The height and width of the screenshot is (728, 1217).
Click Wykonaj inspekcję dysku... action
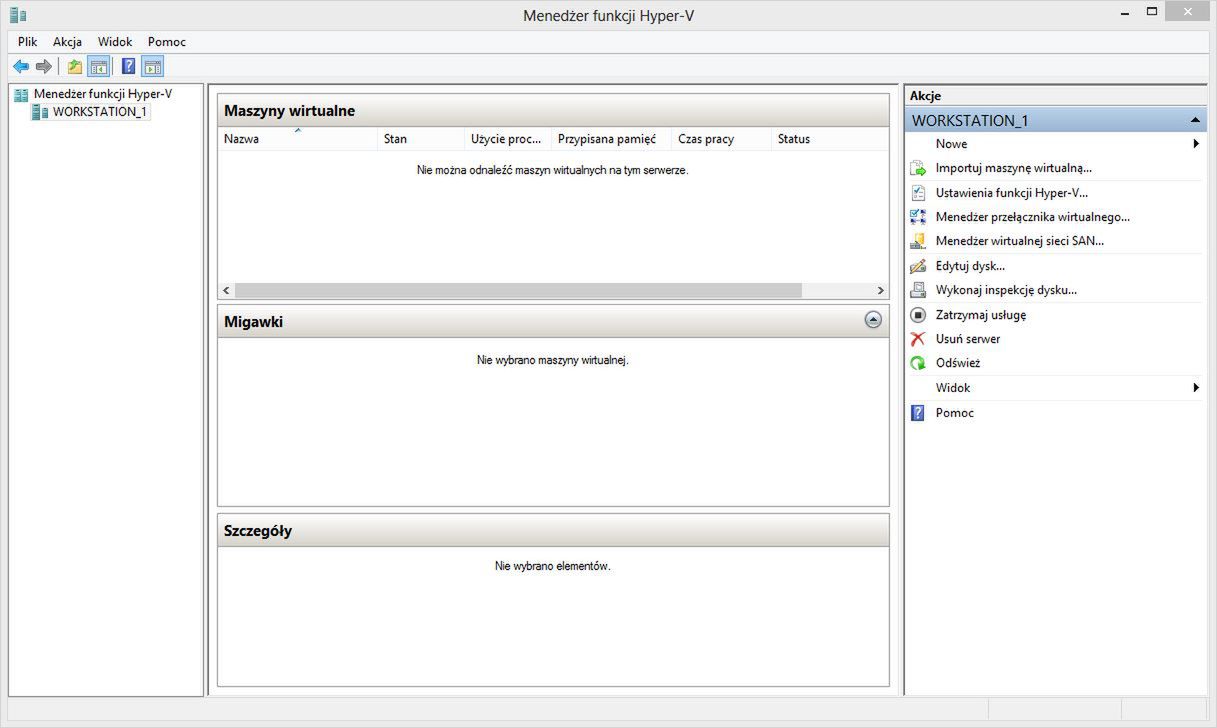click(x=1006, y=290)
